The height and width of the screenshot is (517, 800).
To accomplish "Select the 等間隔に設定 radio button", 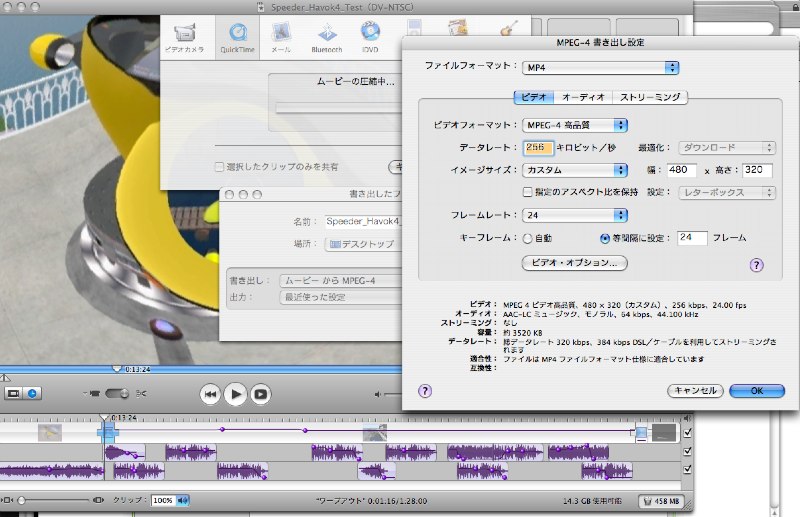I will (605, 238).
